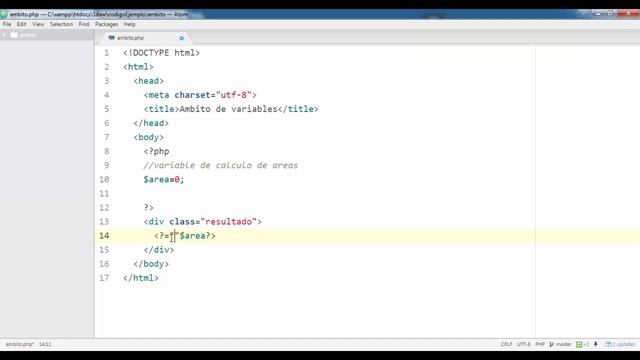Click the Atom app icon in title bar
The width and height of the screenshot is (640, 360).
click(x=4, y=14)
